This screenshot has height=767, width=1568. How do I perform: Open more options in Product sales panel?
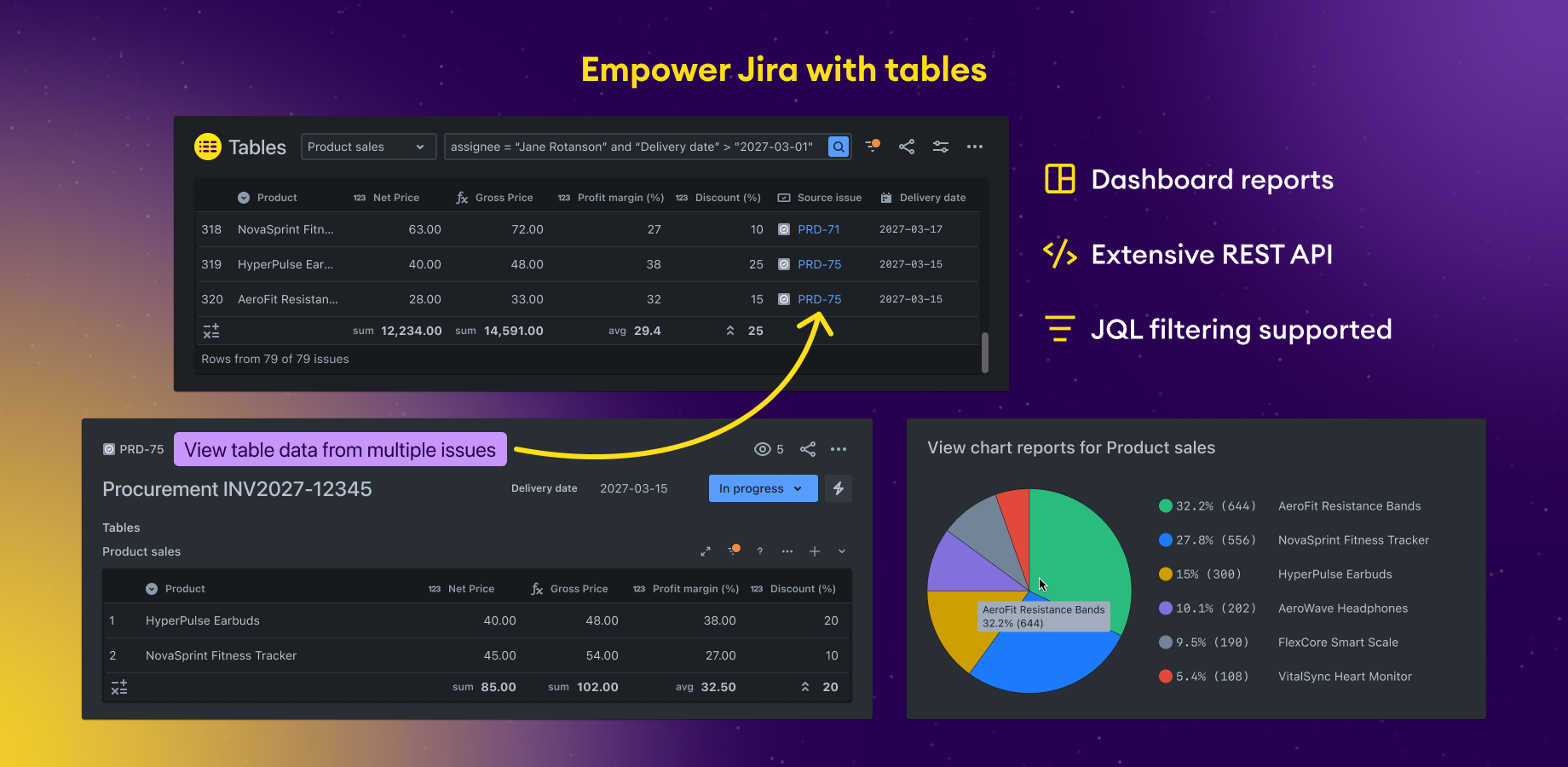[x=787, y=551]
